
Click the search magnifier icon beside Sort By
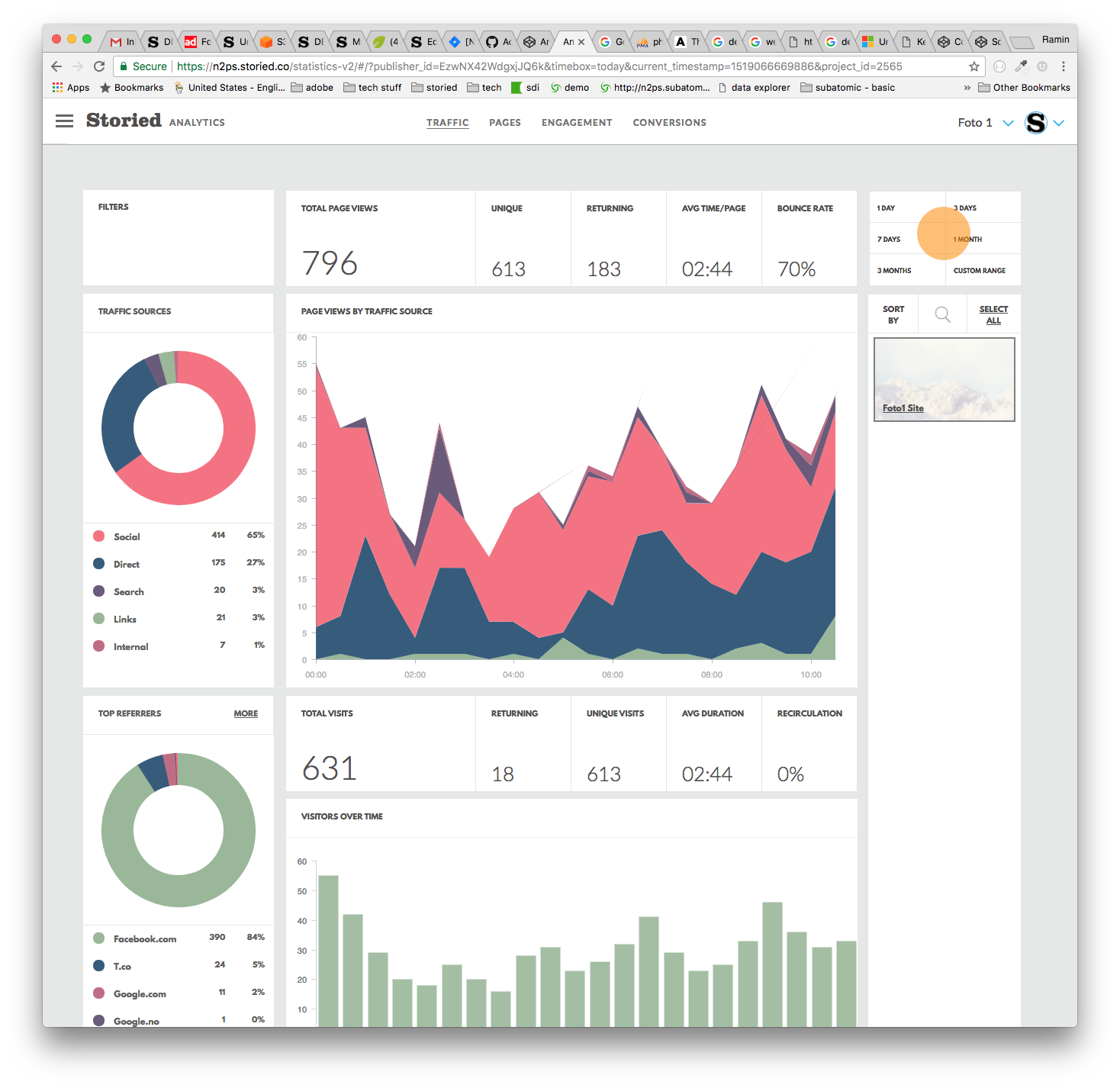[x=943, y=314]
